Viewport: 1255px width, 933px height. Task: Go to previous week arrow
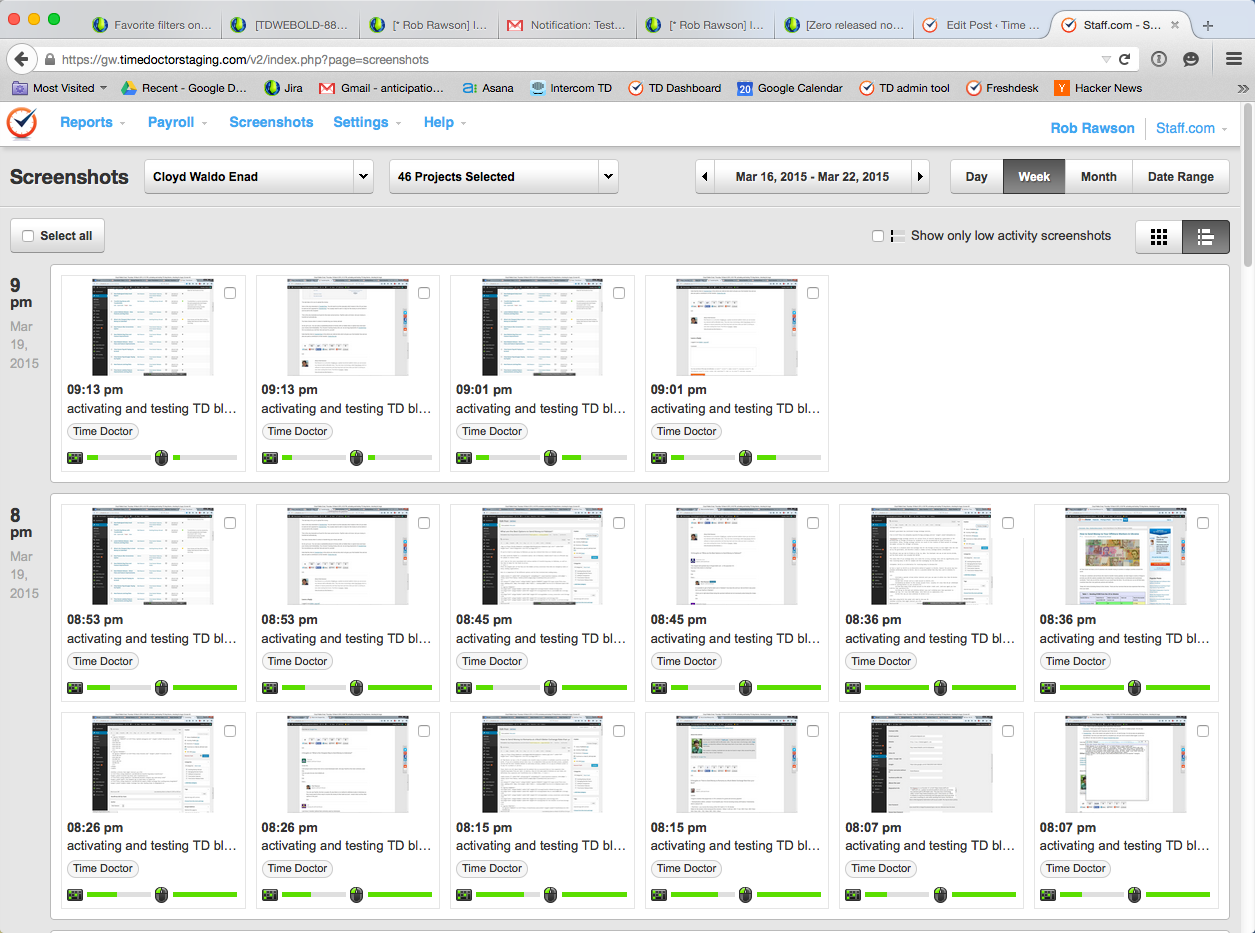[x=705, y=177]
